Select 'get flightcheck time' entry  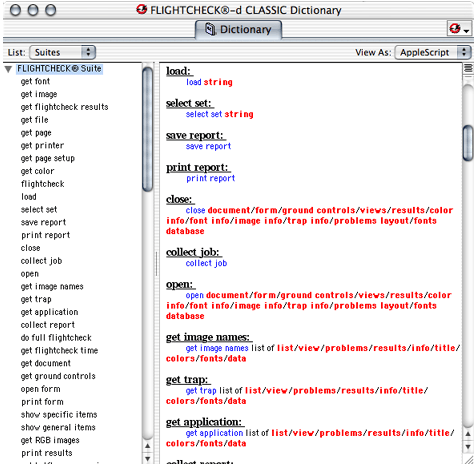[x=59, y=351]
